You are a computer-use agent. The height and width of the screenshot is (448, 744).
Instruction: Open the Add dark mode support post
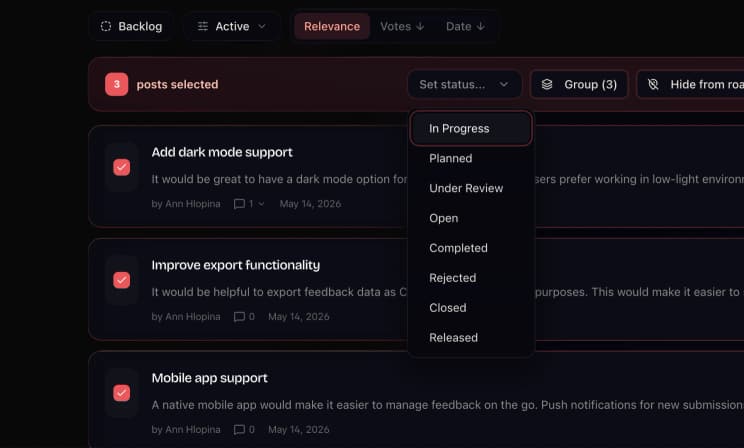pyautogui.click(x=222, y=152)
